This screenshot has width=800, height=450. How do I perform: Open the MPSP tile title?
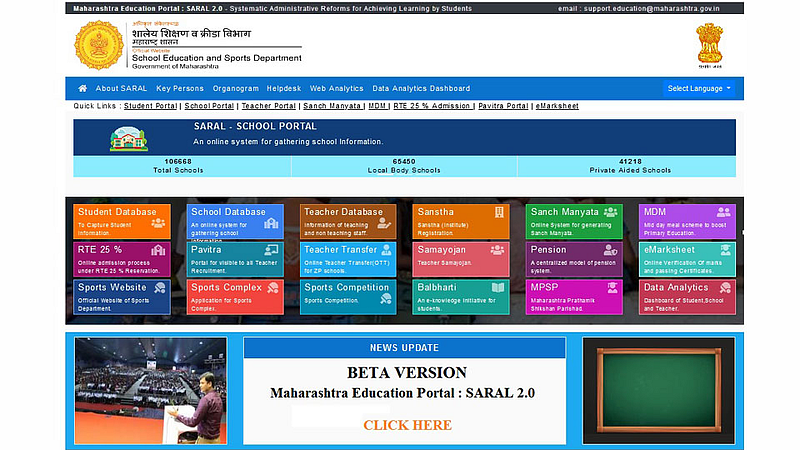coord(544,287)
